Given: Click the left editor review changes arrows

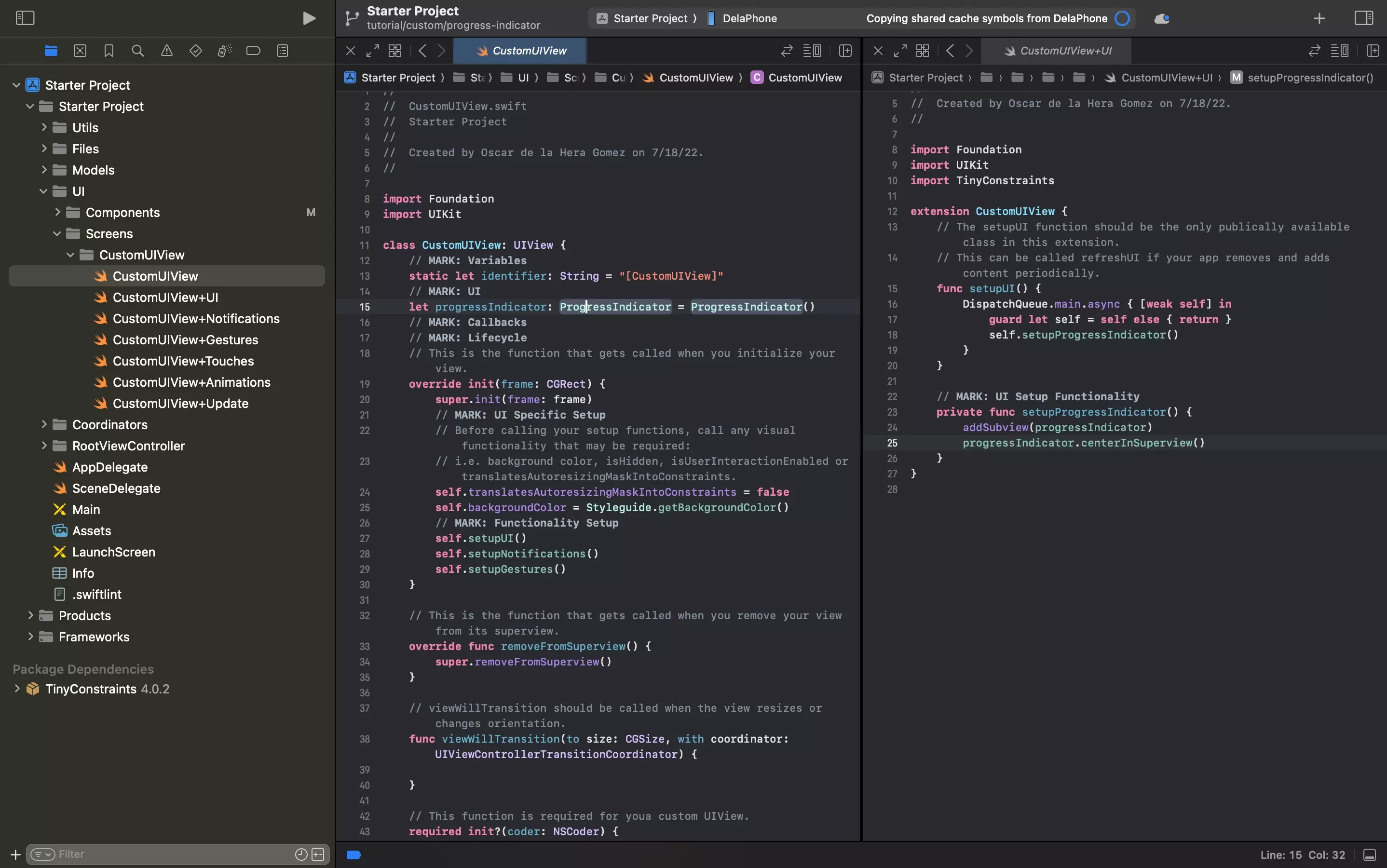Looking at the screenshot, I should click(x=787, y=51).
